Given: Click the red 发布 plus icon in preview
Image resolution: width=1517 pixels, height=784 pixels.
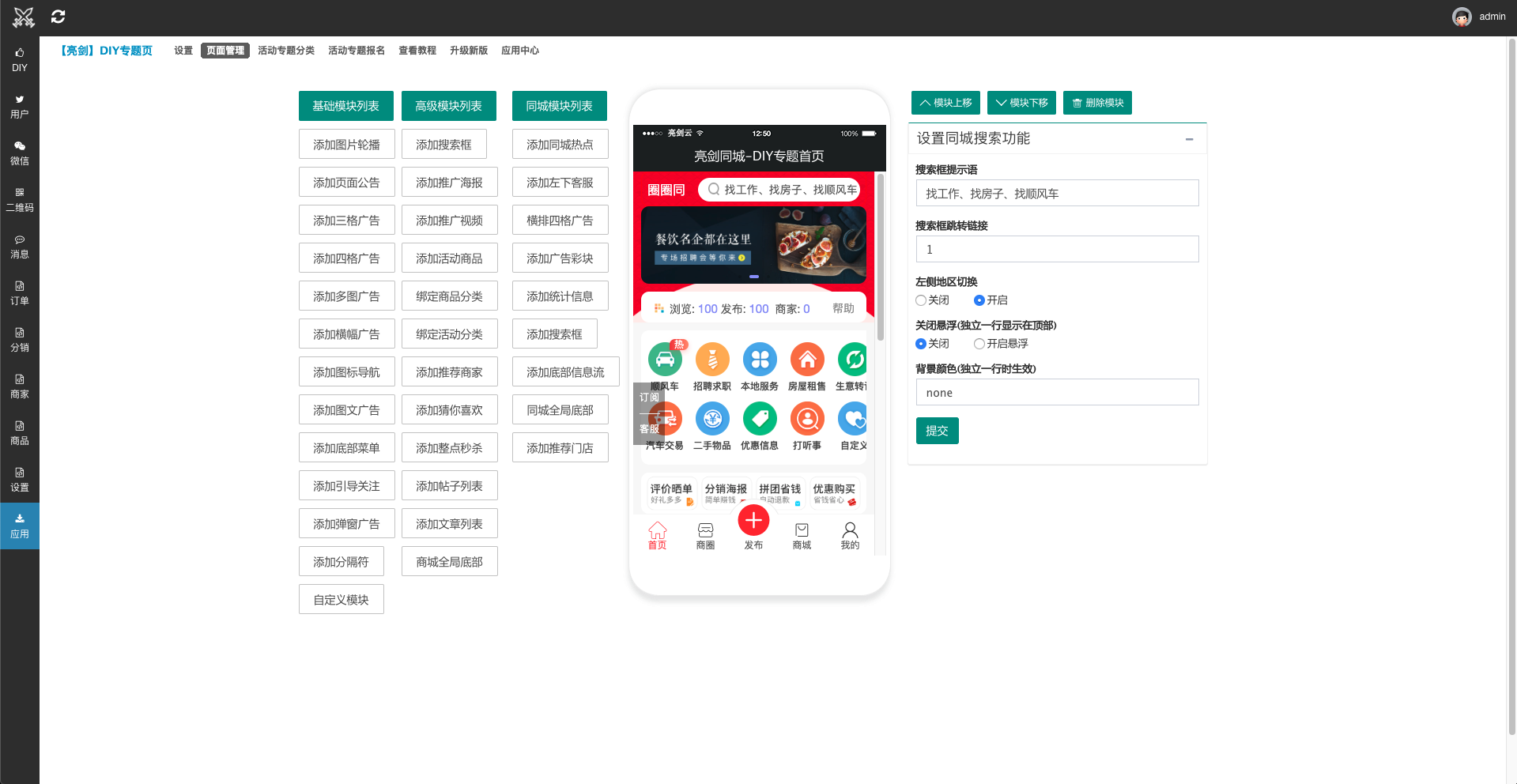Looking at the screenshot, I should point(753,520).
